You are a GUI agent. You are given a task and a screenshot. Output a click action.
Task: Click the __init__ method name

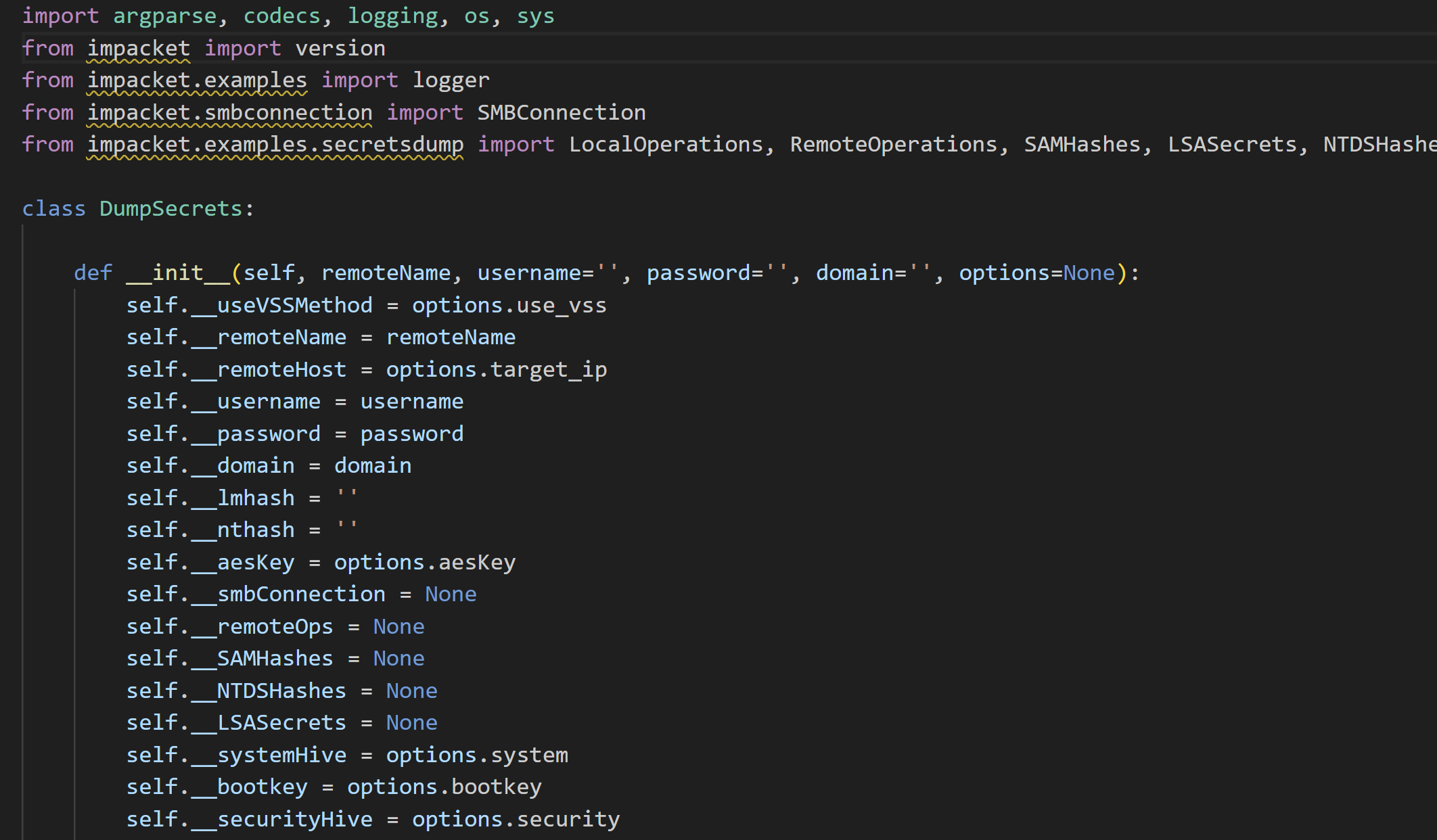tap(178, 273)
